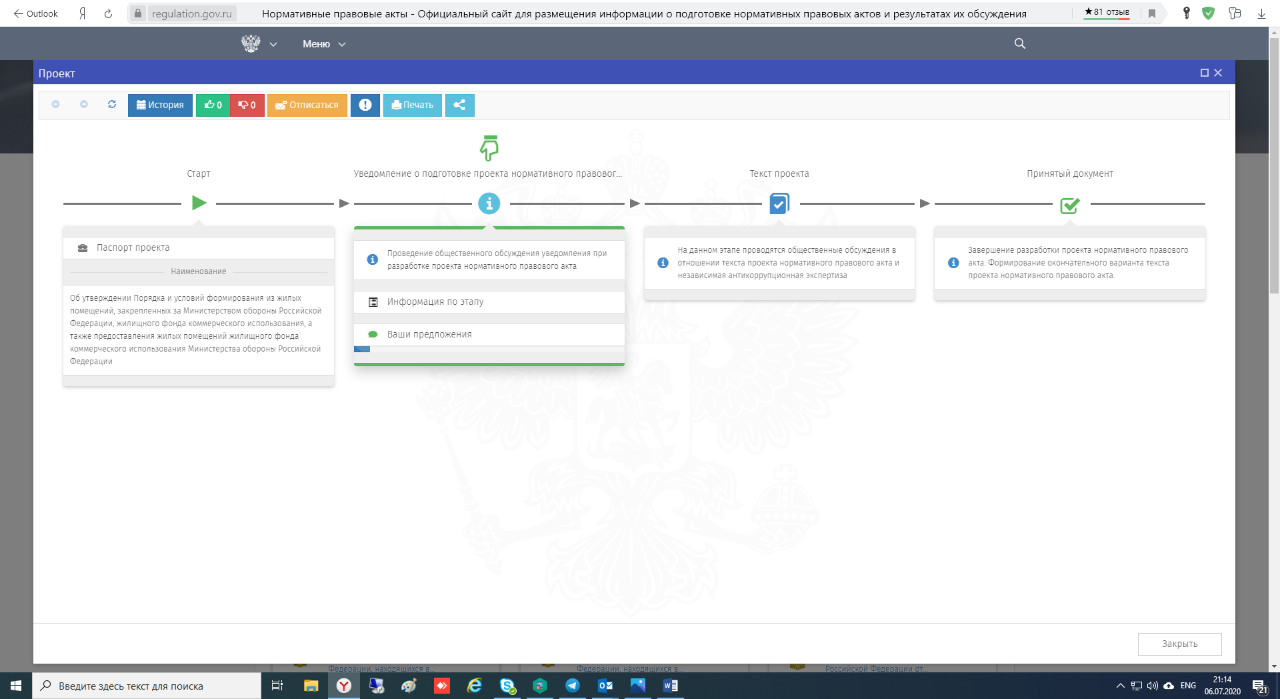Click the refresh icon in project toolbar
The height and width of the screenshot is (699, 1280).
tap(112, 105)
